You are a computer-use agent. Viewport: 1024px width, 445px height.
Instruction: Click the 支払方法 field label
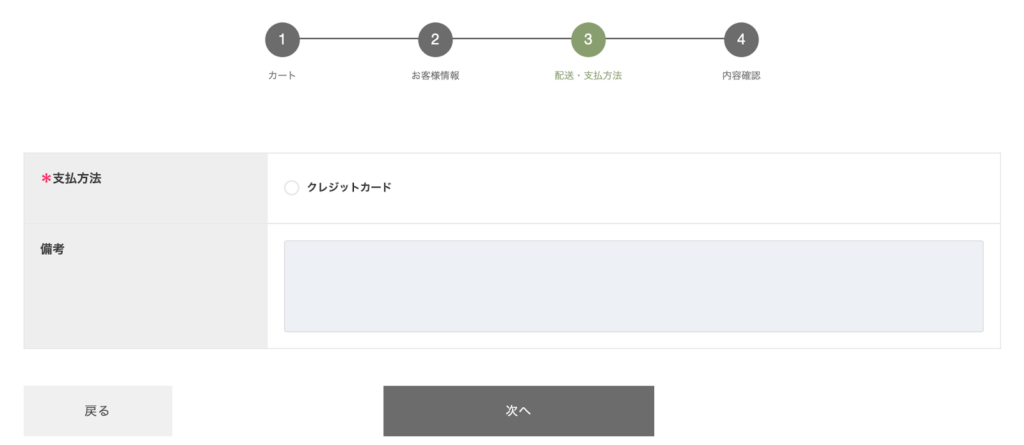coord(77,178)
